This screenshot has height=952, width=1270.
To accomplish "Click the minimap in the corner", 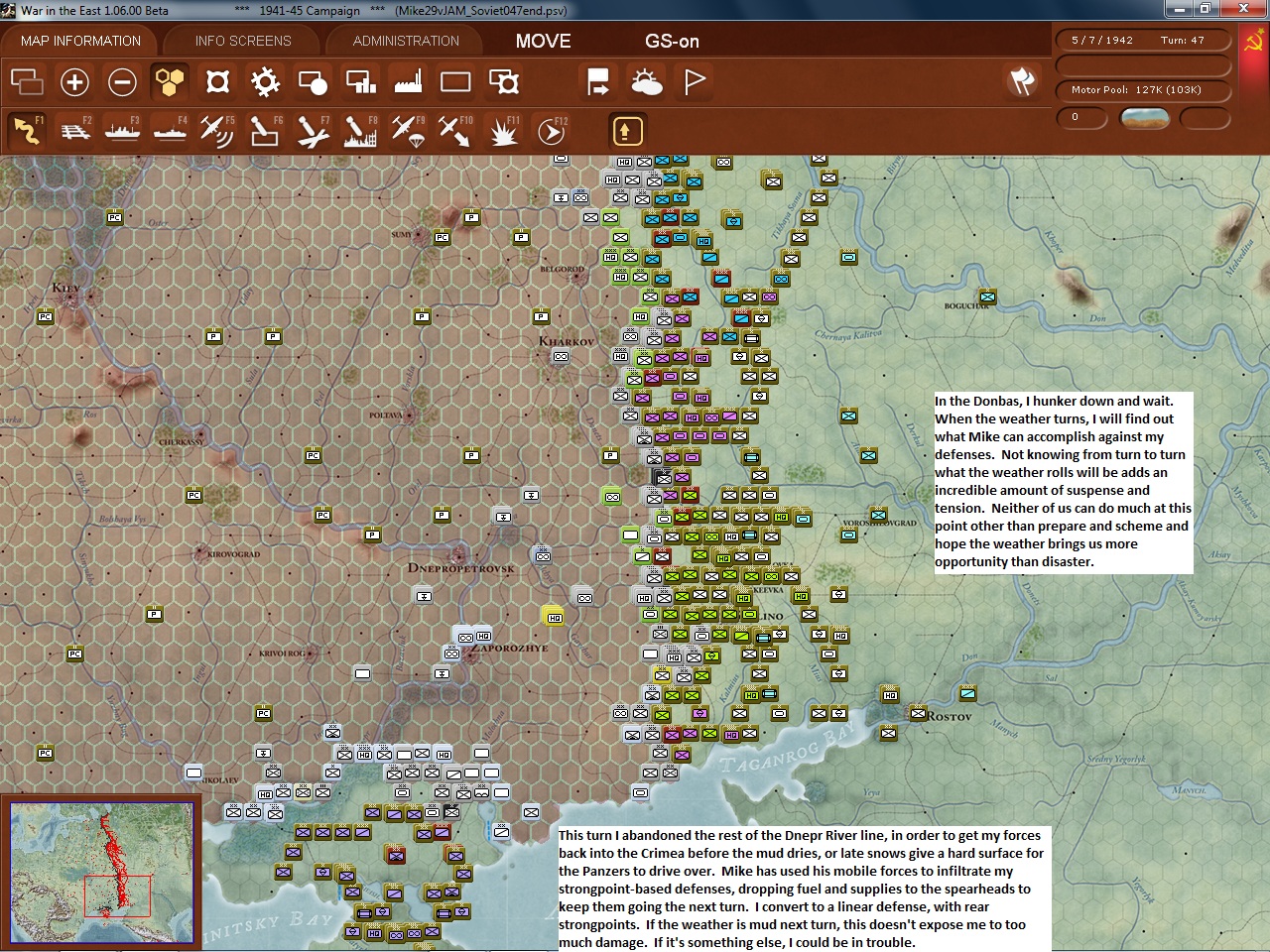I will pyautogui.click(x=101, y=872).
